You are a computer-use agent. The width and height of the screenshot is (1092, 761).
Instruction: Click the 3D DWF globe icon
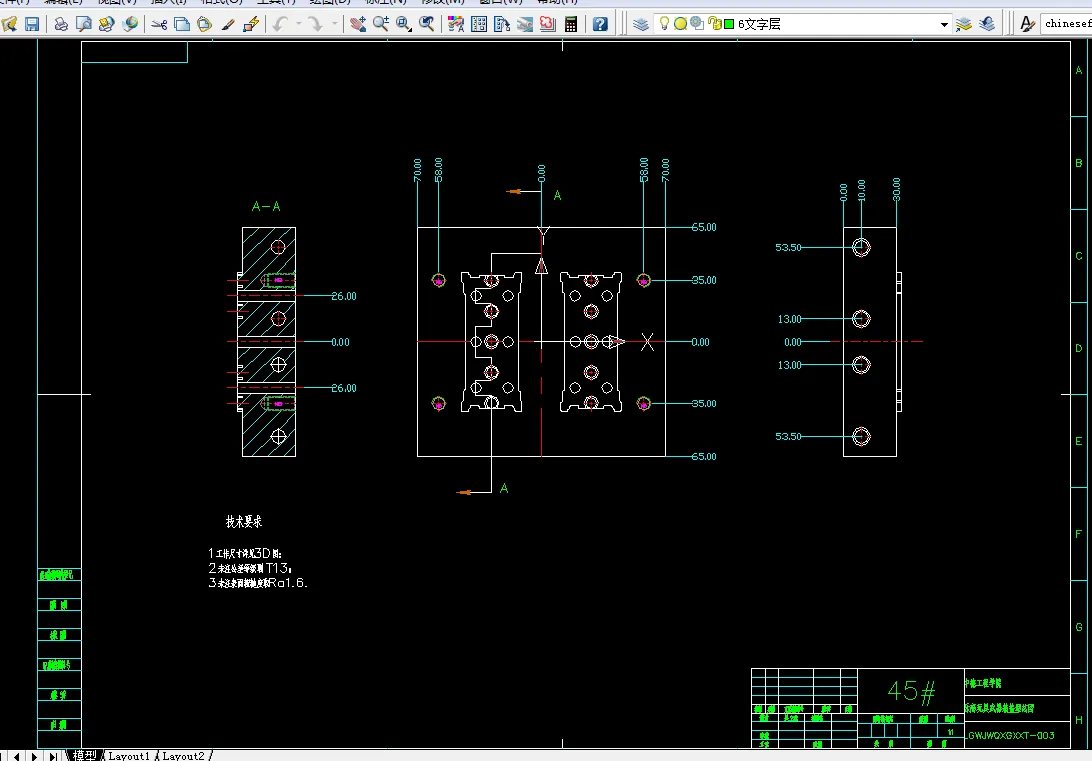coord(130,24)
